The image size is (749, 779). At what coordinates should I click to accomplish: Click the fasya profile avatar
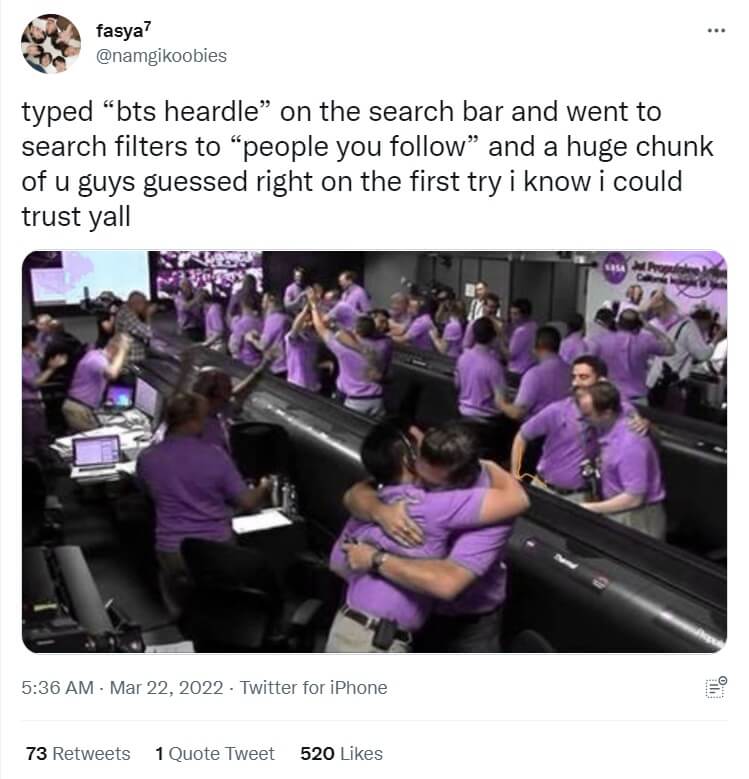point(51,44)
